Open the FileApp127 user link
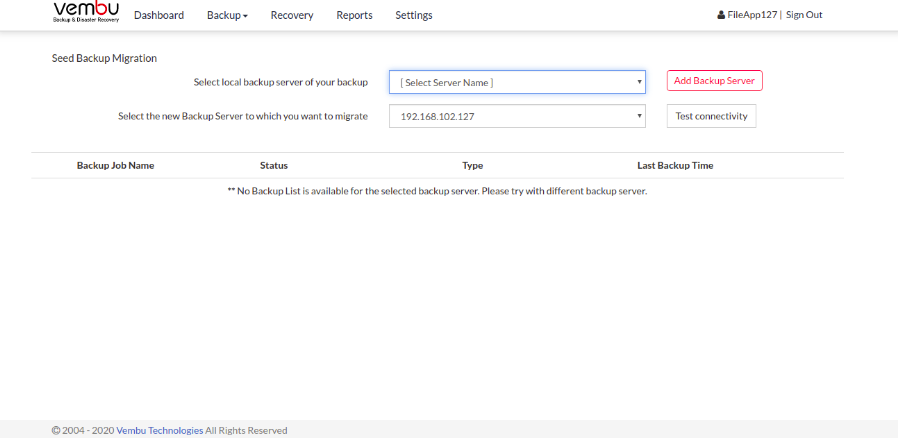 pos(752,15)
